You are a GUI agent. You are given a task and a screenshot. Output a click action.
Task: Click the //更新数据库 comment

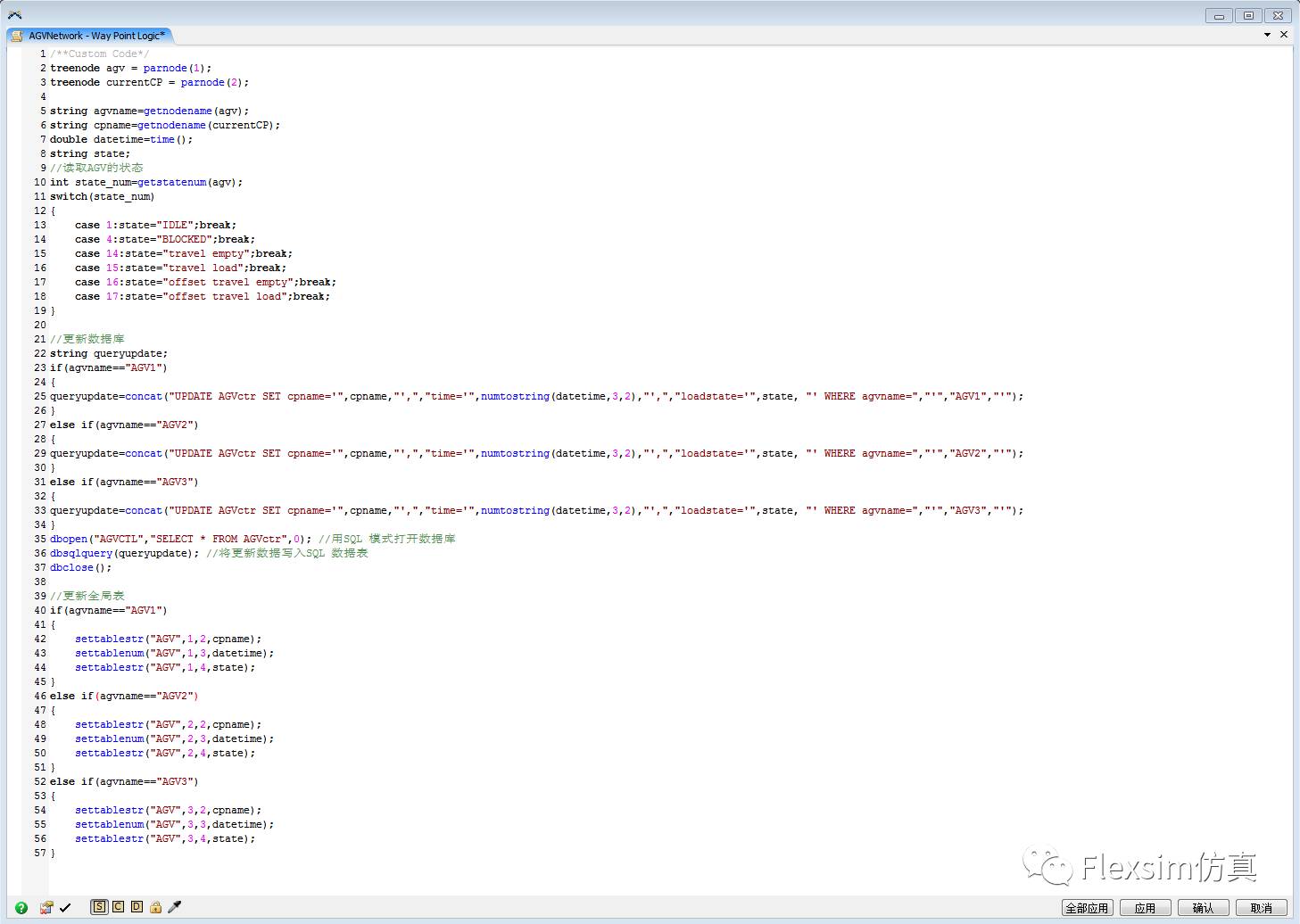[87, 339]
